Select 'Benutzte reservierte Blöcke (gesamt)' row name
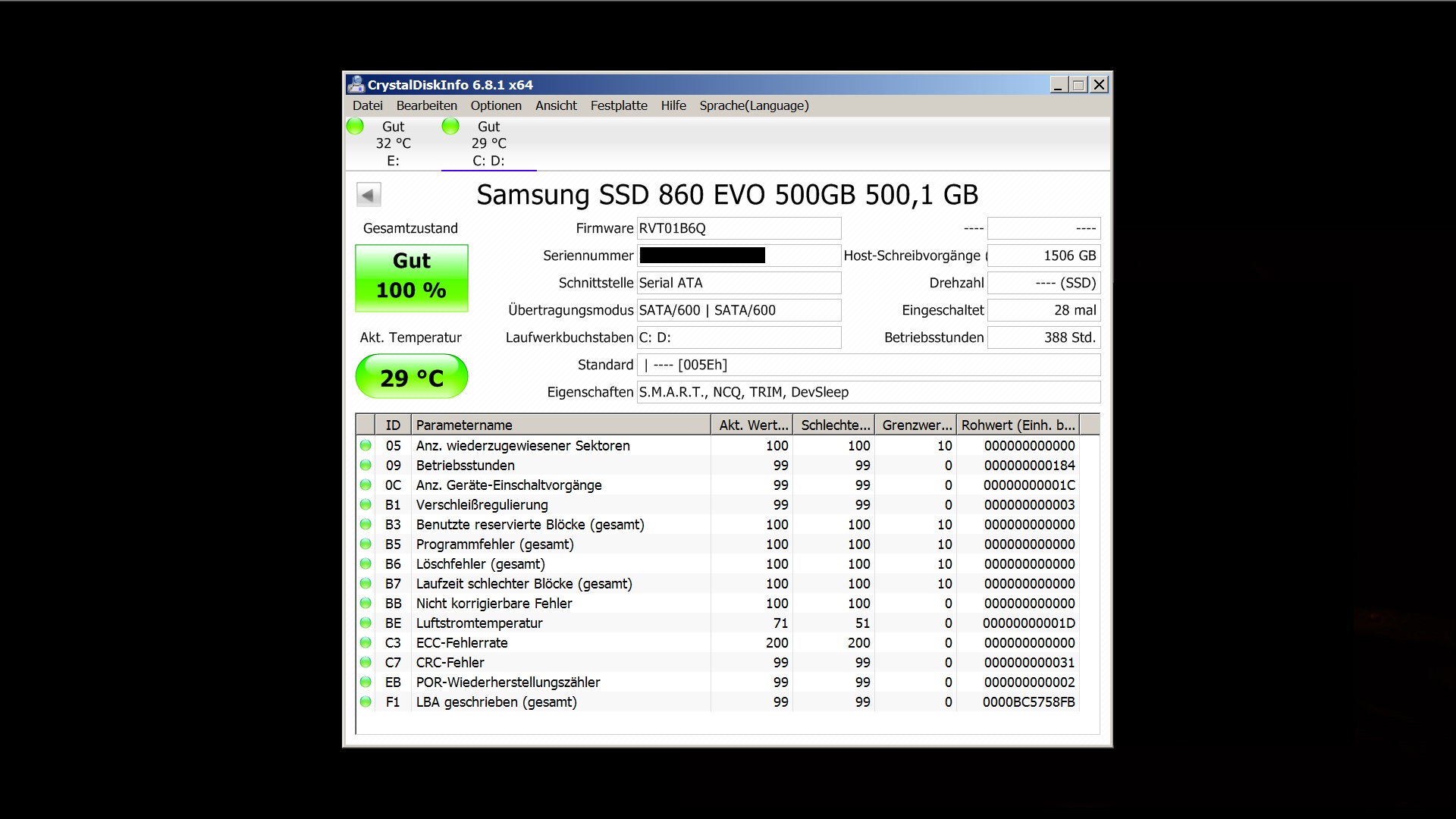Screen dimensions: 1456x819 click(530, 525)
